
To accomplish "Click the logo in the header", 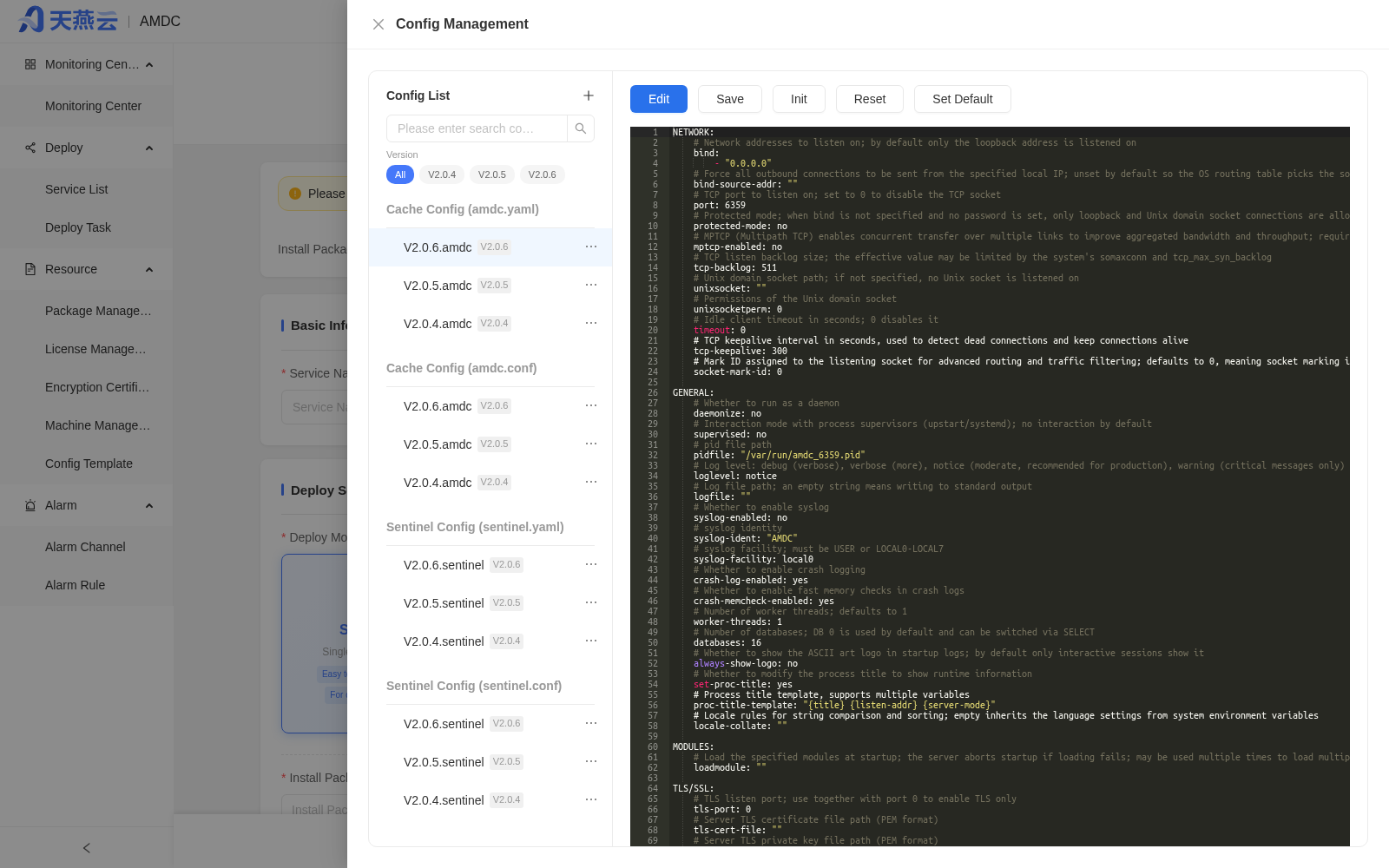I will coord(68,20).
